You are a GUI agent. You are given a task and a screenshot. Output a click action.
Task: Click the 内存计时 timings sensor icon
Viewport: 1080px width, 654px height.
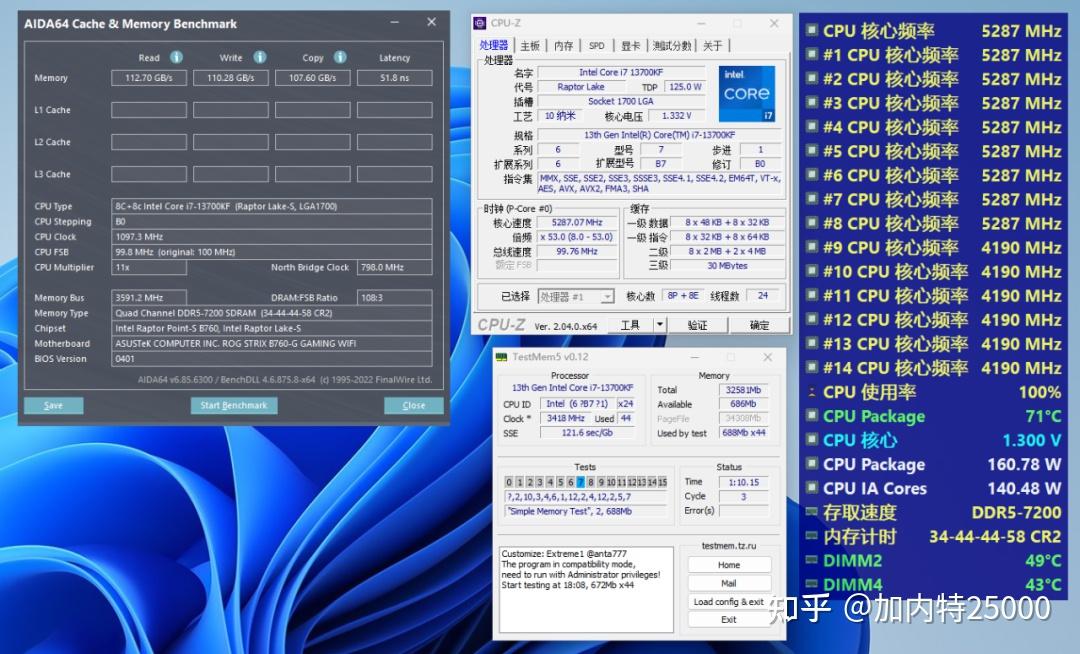coord(810,536)
